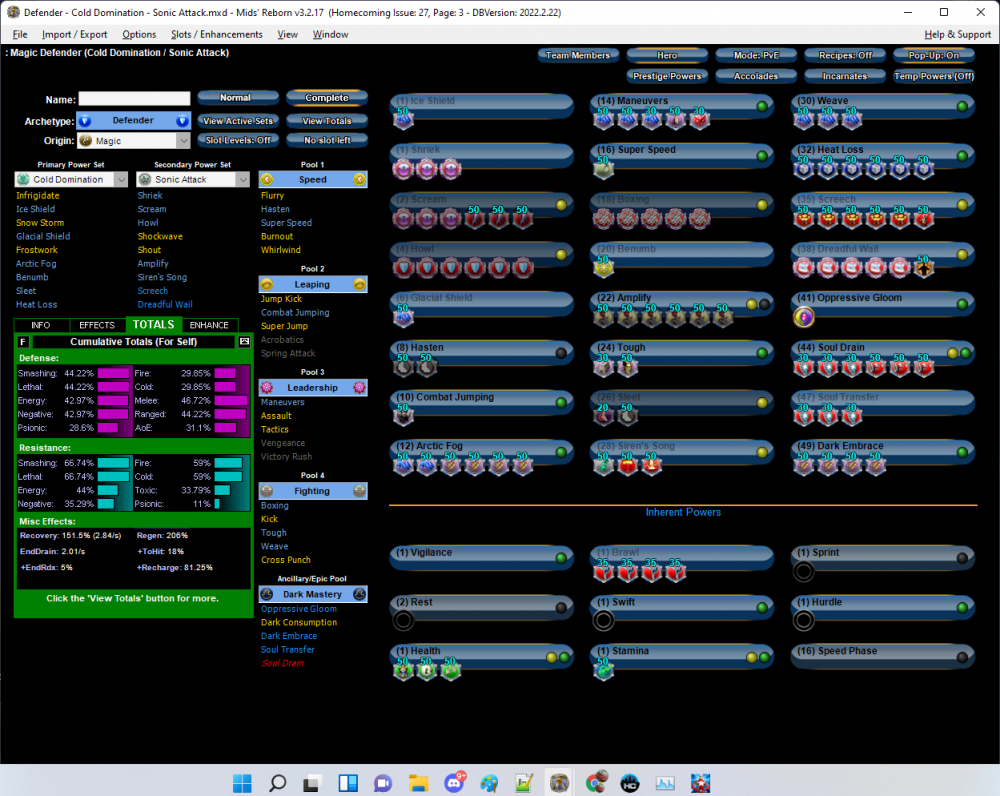The image size is (1000, 796).
Task: Click the enhancement slot icon under Ice Shield
Action: (x=404, y=119)
